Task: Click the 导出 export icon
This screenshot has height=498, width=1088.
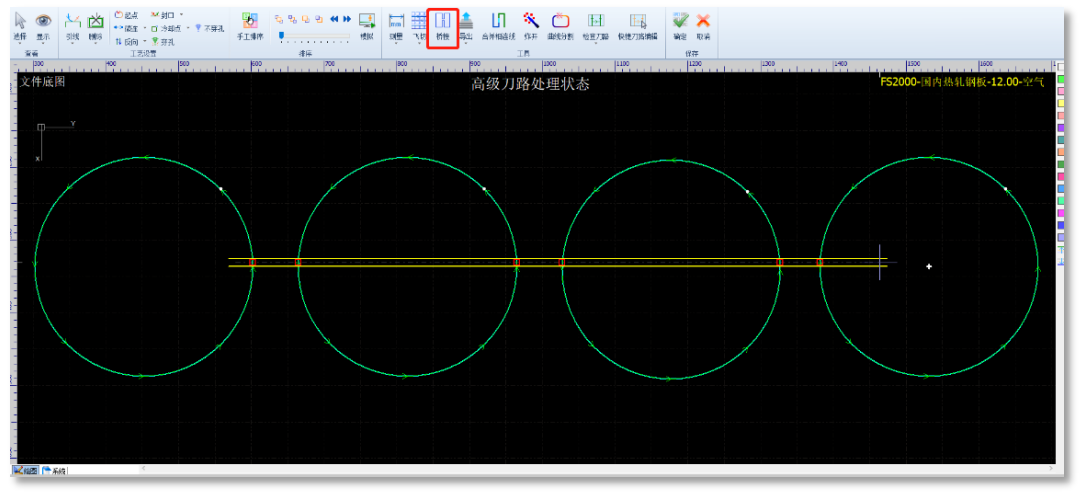Action: point(466,20)
